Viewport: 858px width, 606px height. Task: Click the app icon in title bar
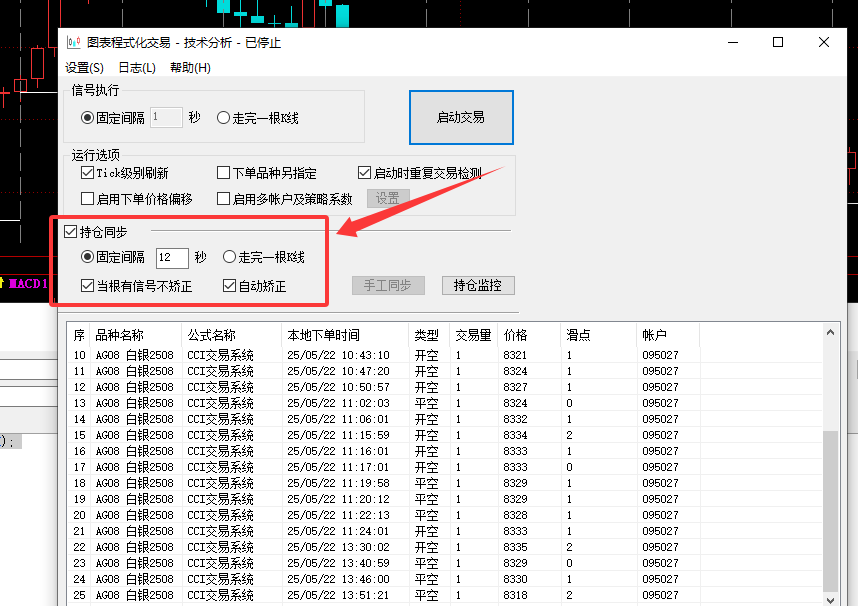tap(73, 42)
